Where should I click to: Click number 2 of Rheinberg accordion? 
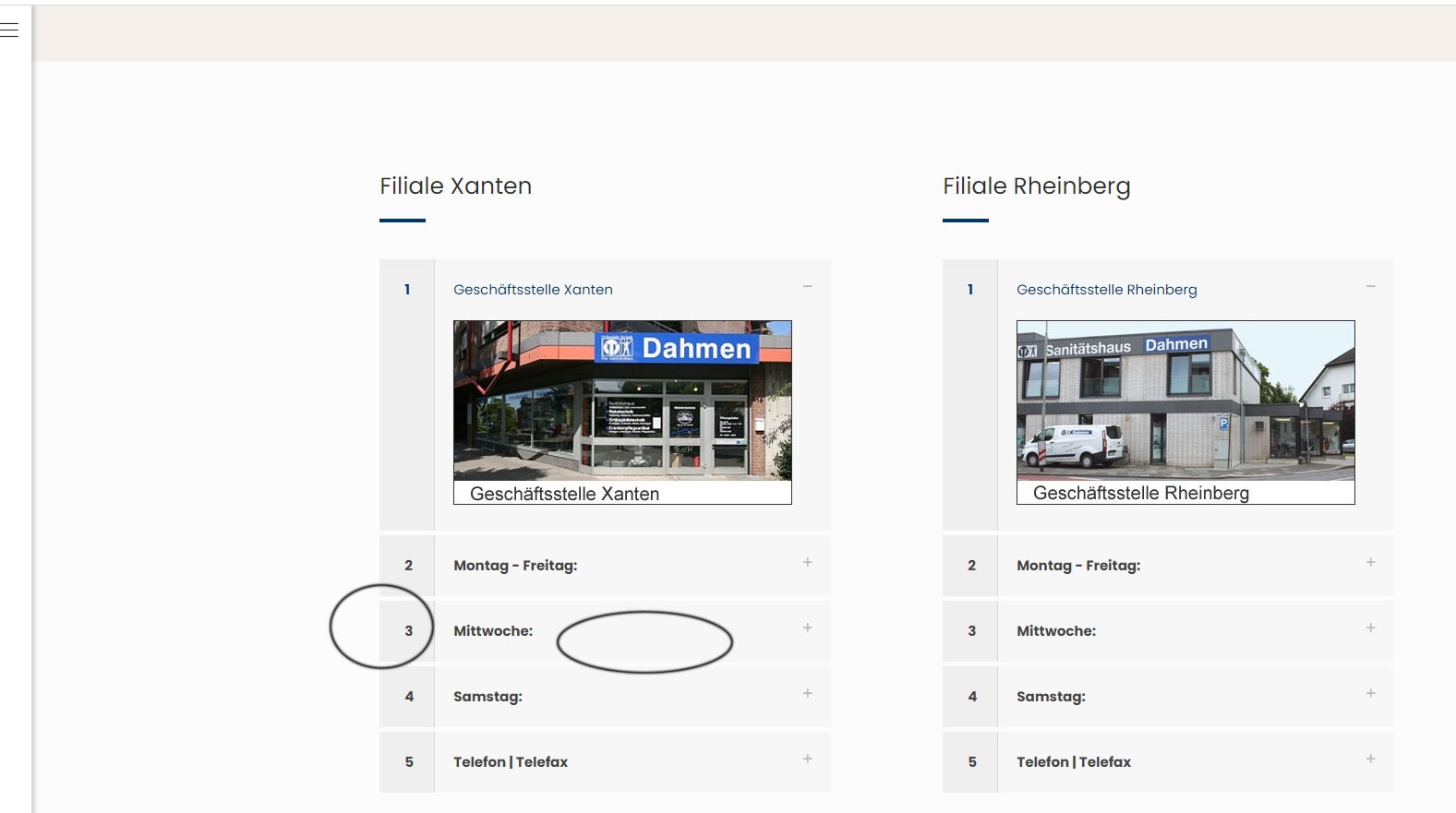pyautogui.click(x=971, y=566)
